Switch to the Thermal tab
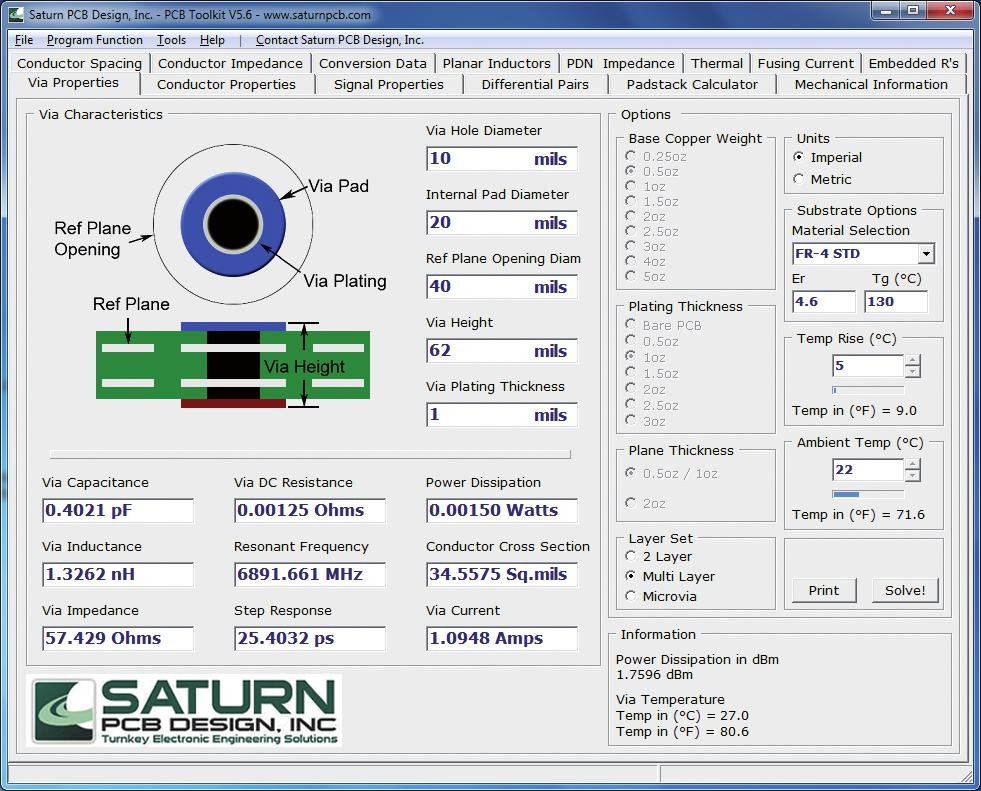Viewport: 981px width, 791px height. 716,62
